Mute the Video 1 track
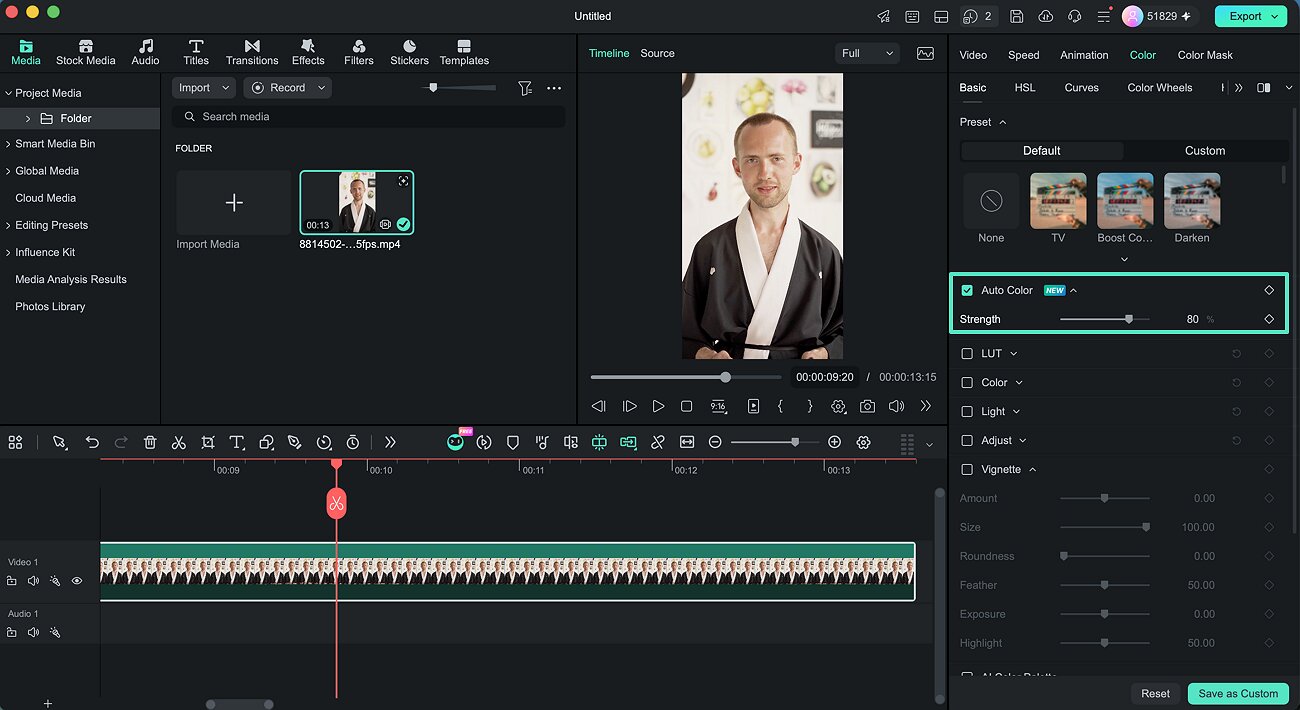 tap(33, 580)
